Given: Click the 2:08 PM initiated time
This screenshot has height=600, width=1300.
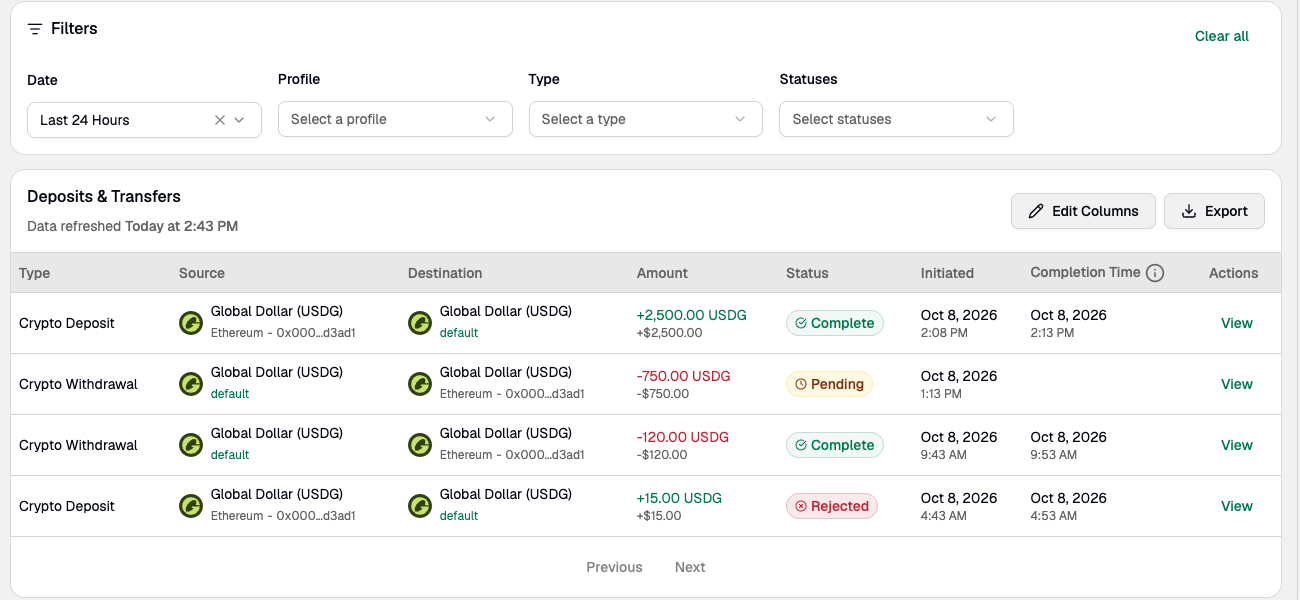Looking at the screenshot, I should (944, 333).
